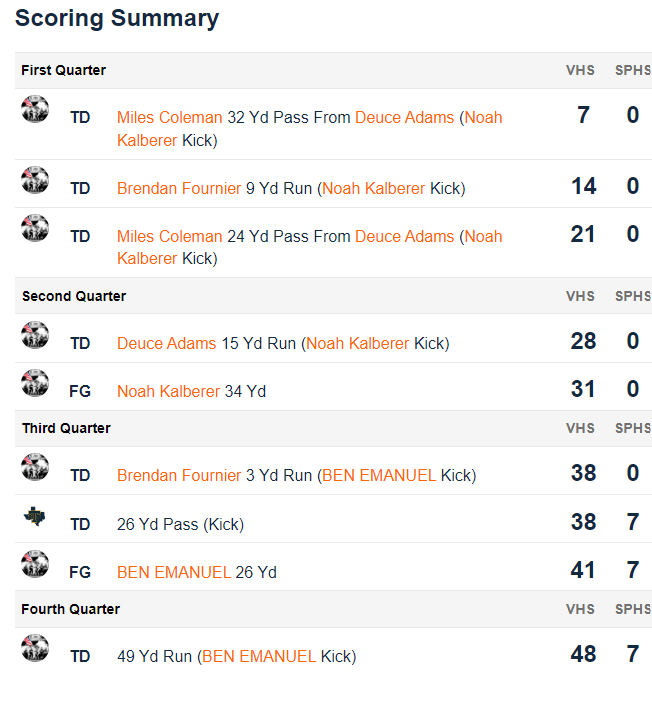
Task: Click team logo next to Brendan Fournier 9 Yd Run
Action: (35, 180)
